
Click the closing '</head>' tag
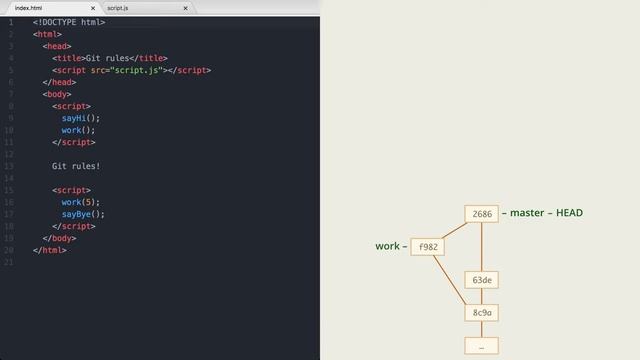click(59, 82)
